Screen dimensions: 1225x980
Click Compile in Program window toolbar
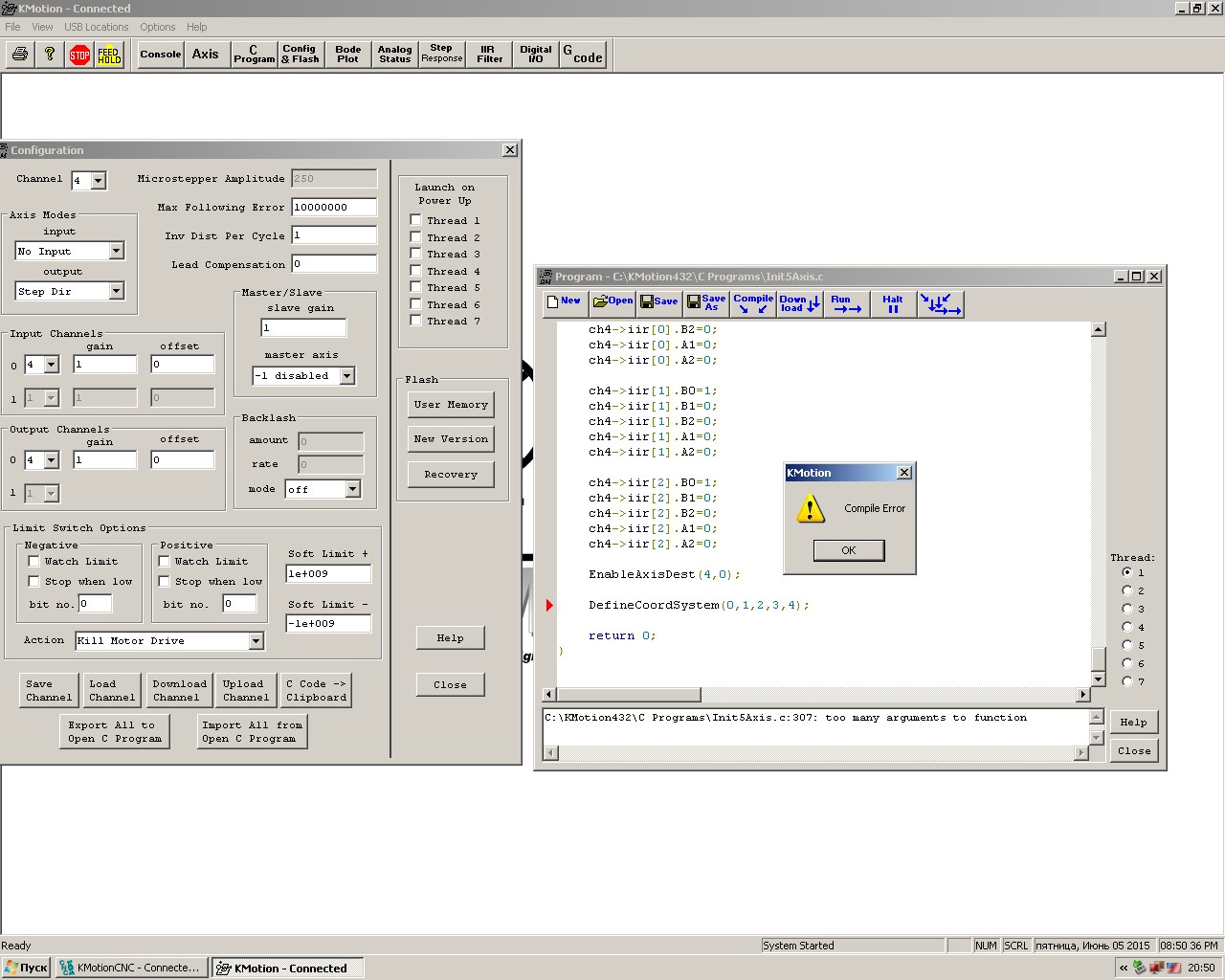tap(752, 303)
